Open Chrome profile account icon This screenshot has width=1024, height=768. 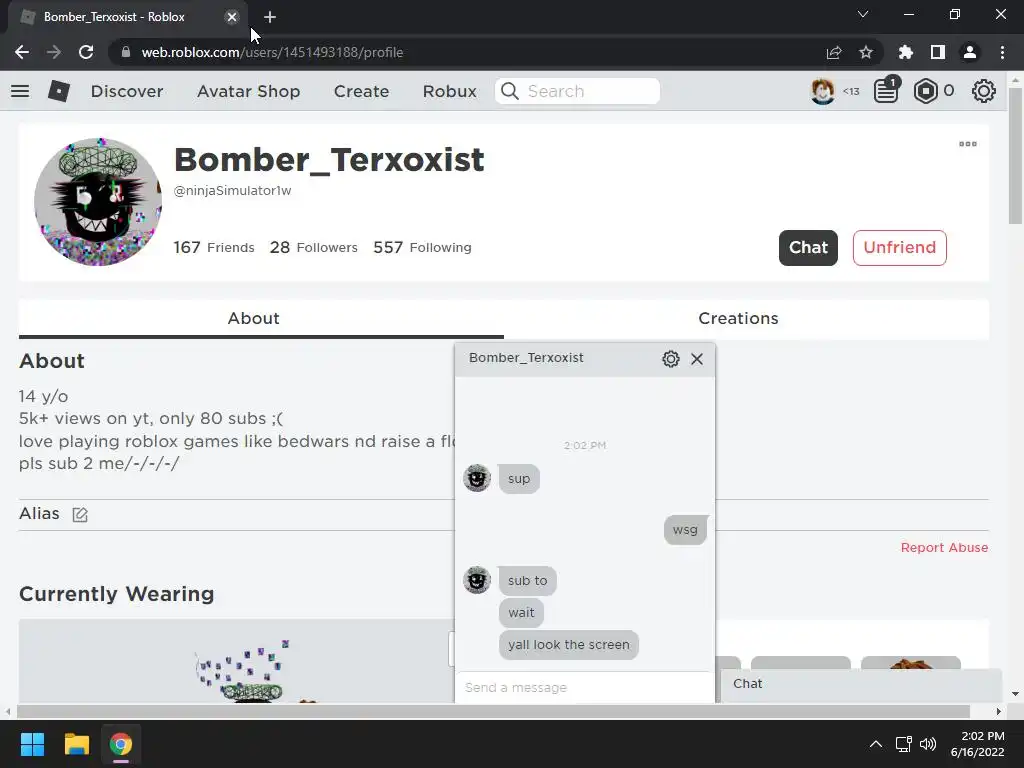pos(970,52)
